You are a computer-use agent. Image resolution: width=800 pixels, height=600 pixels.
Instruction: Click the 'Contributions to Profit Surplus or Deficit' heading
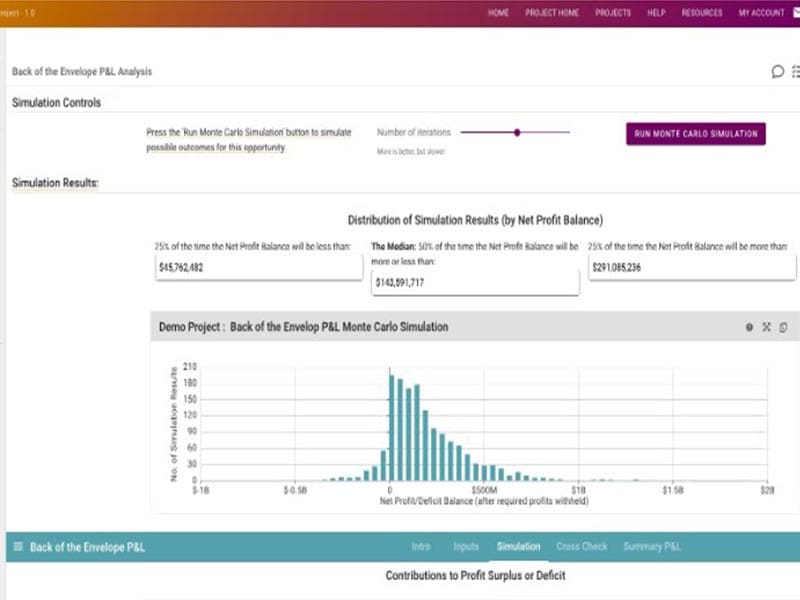475,576
